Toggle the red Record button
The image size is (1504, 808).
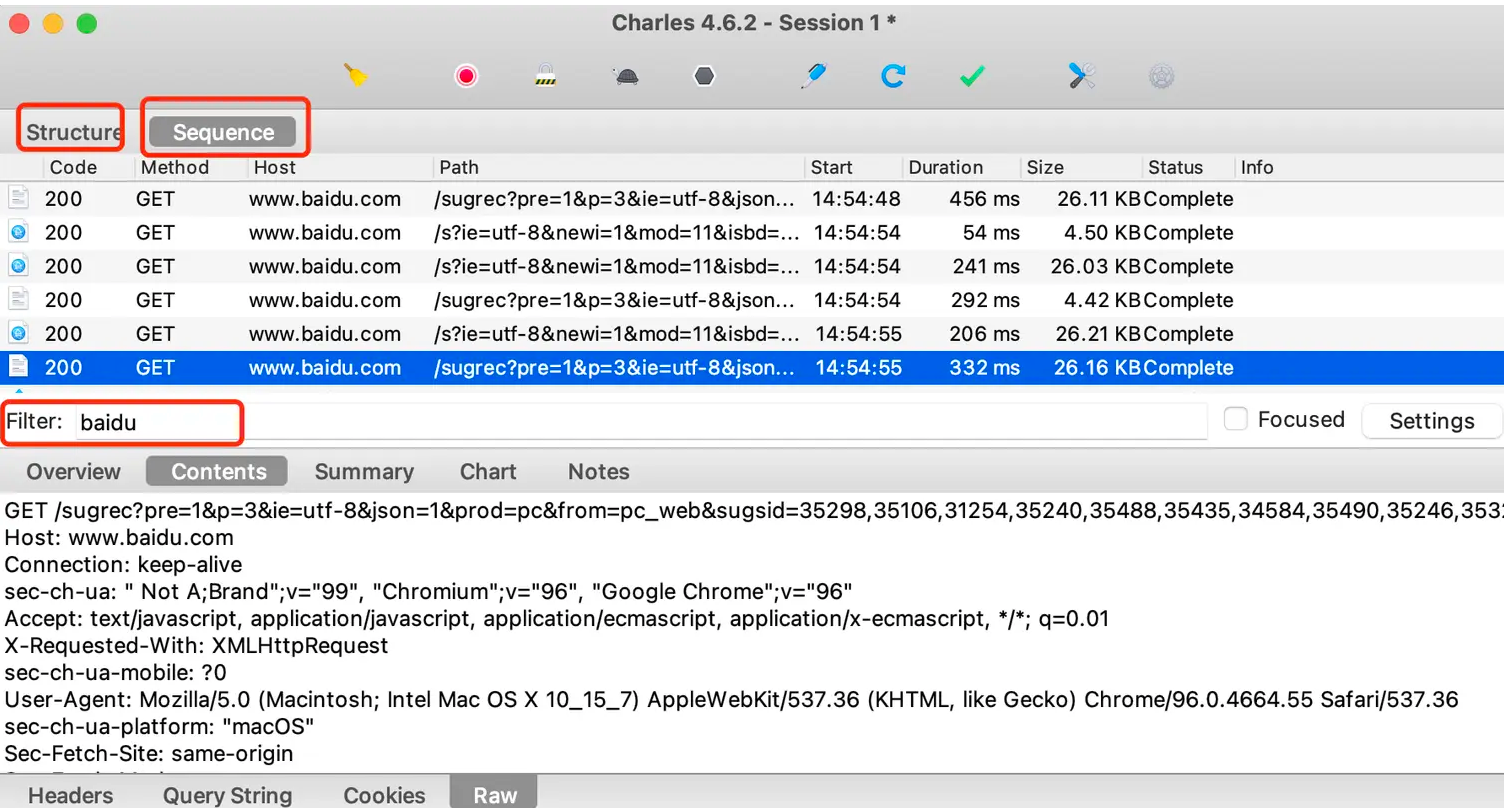point(466,76)
